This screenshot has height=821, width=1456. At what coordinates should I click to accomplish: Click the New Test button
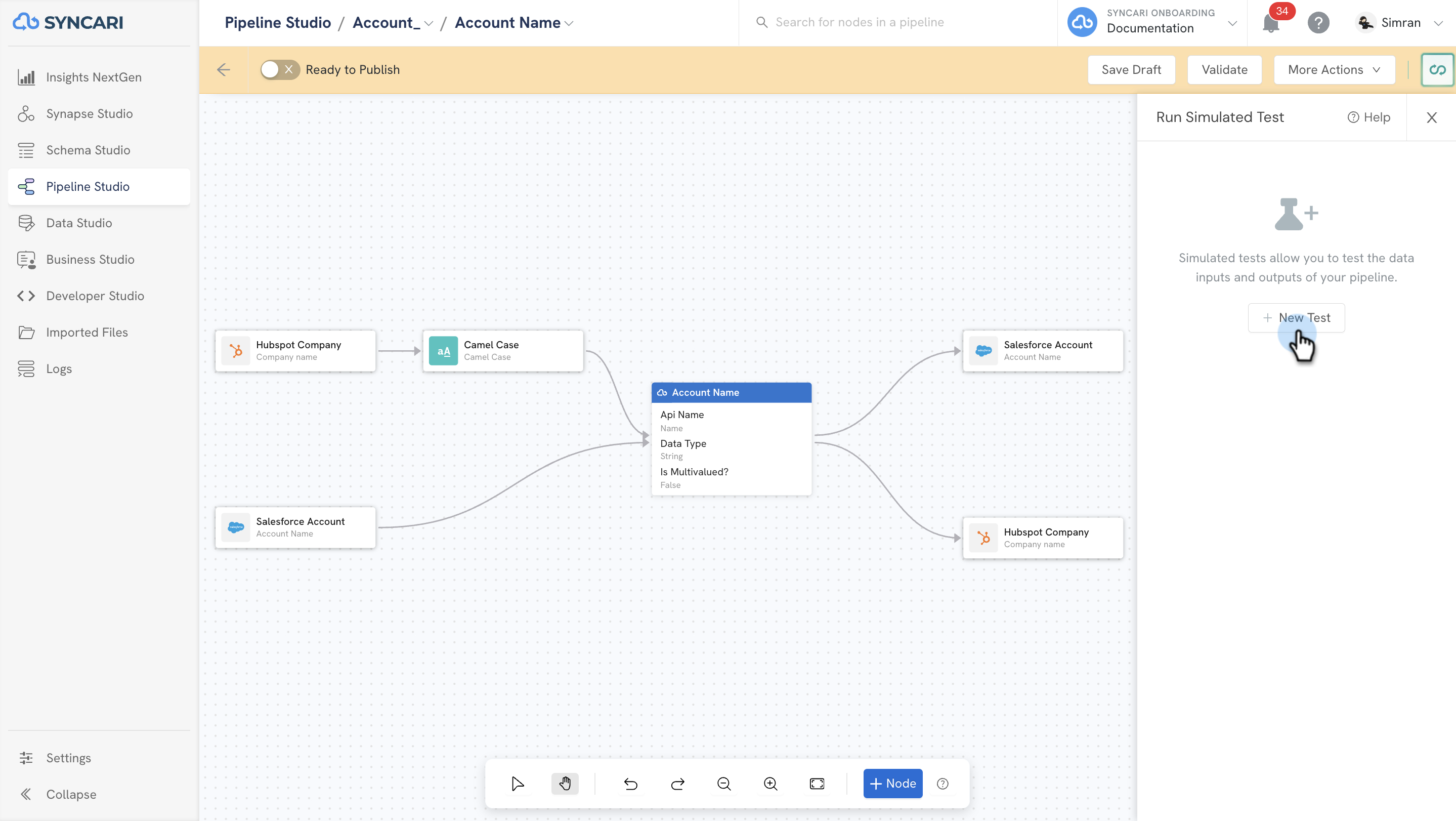pyautogui.click(x=1296, y=318)
